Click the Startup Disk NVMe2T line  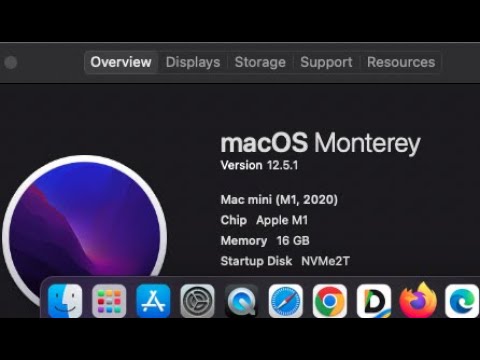[285, 261]
